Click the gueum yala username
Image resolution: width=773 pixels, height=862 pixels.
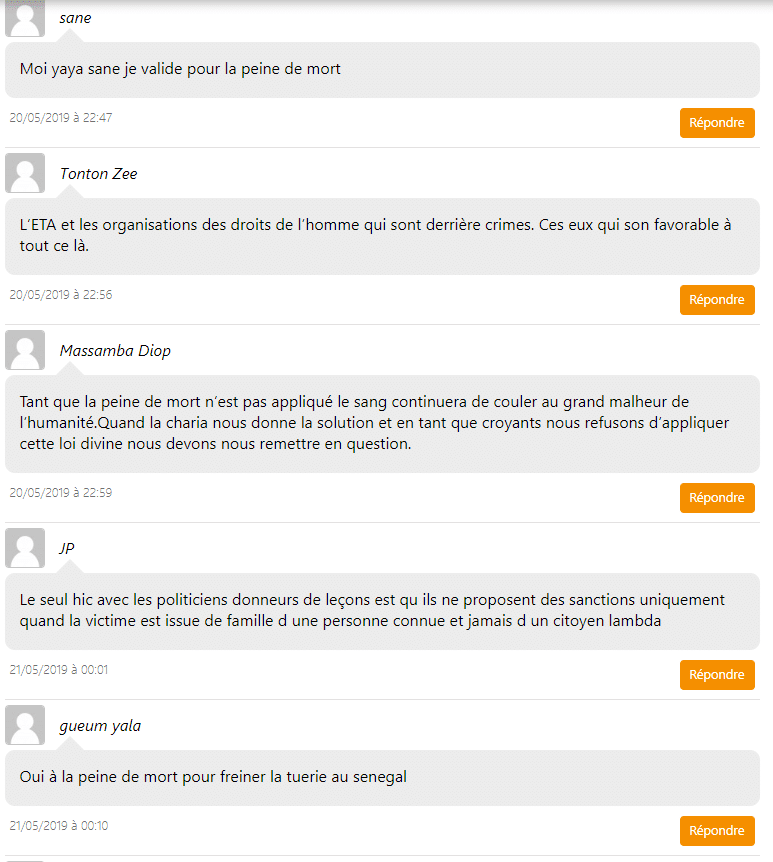[100, 726]
